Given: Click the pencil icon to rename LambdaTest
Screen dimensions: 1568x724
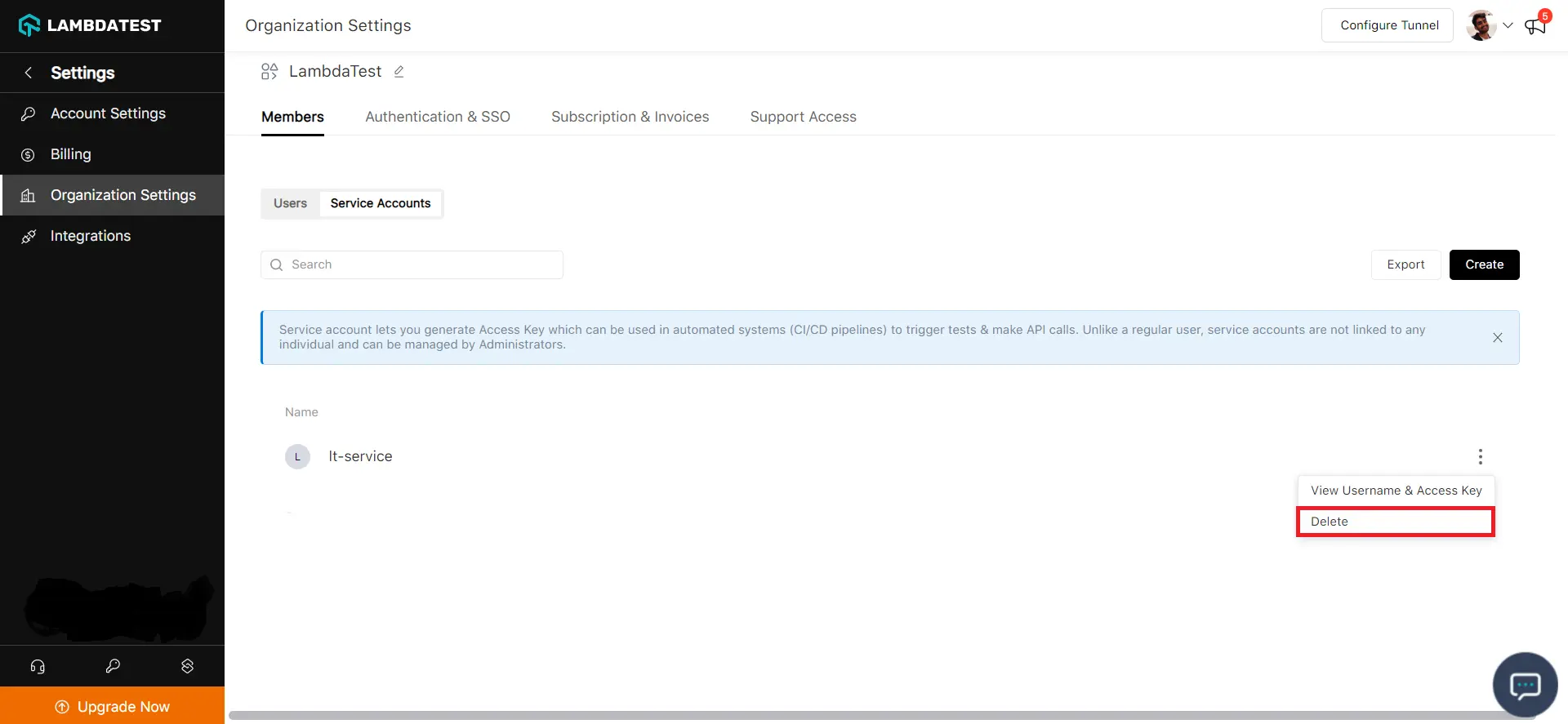Looking at the screenshot, I should [399, 72].
